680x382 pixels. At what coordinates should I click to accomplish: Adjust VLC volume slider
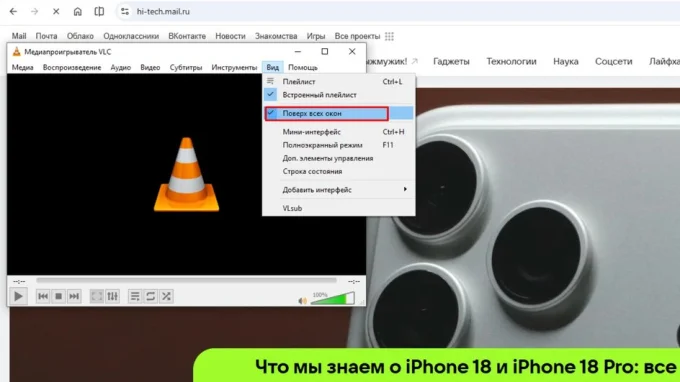[333, 299]
